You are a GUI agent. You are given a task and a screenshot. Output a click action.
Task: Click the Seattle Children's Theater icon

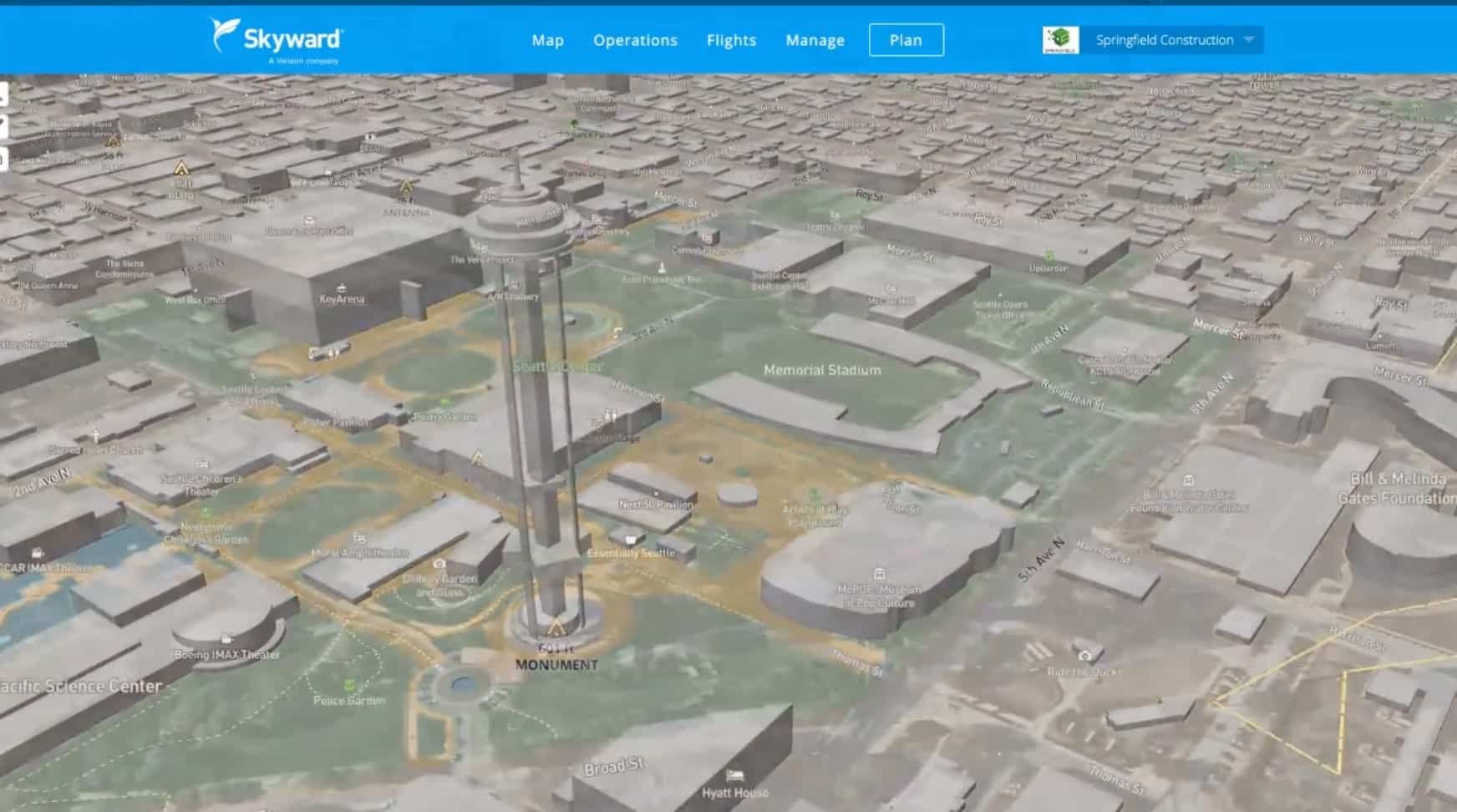click(201, 464)
